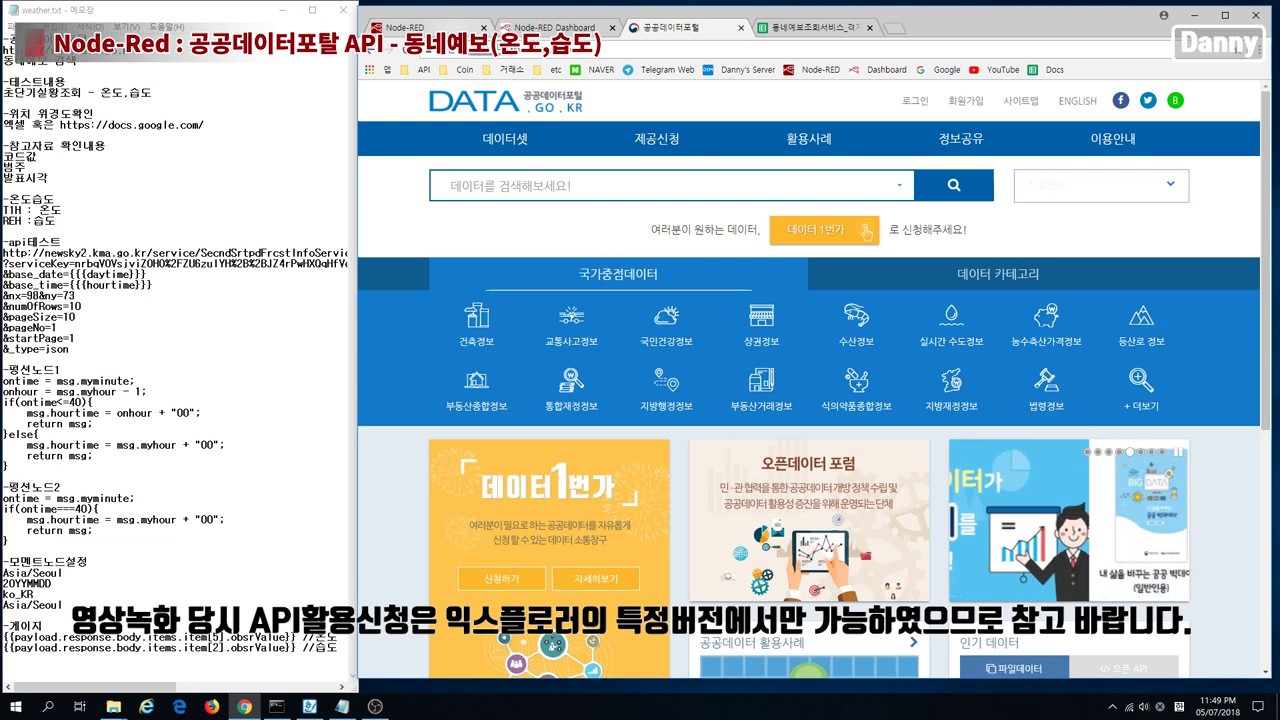This screenshot has width=1280, height=720.
Task: Open the 등산로 정보 category icon
Action: (1141, 315)
